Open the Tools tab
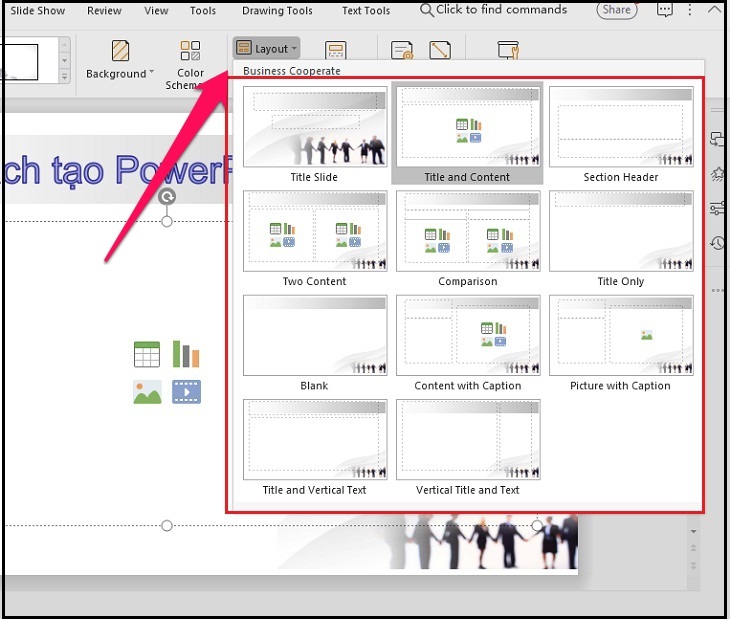 click(x=203, y=11)
